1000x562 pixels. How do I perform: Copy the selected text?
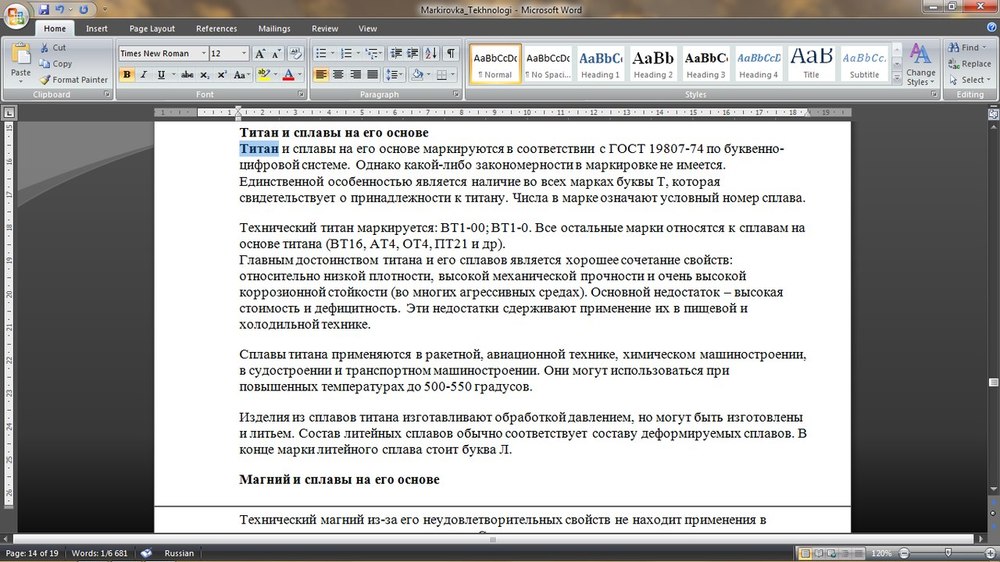tap(55, 64)
